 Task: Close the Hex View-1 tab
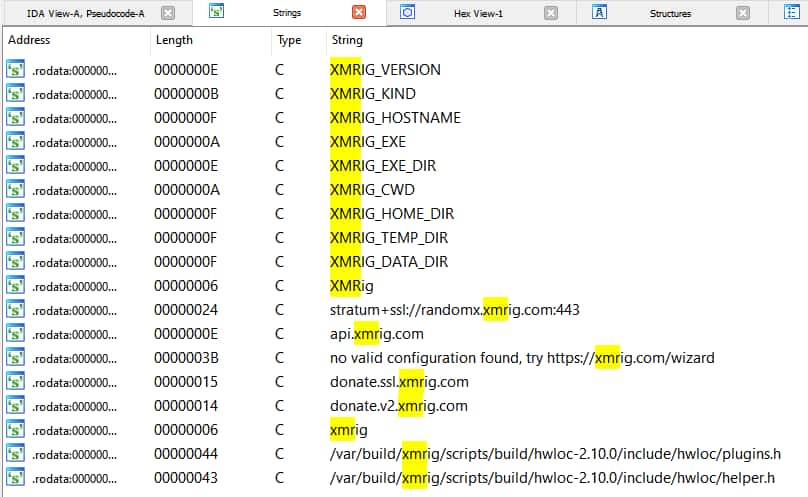pos(551,13)
